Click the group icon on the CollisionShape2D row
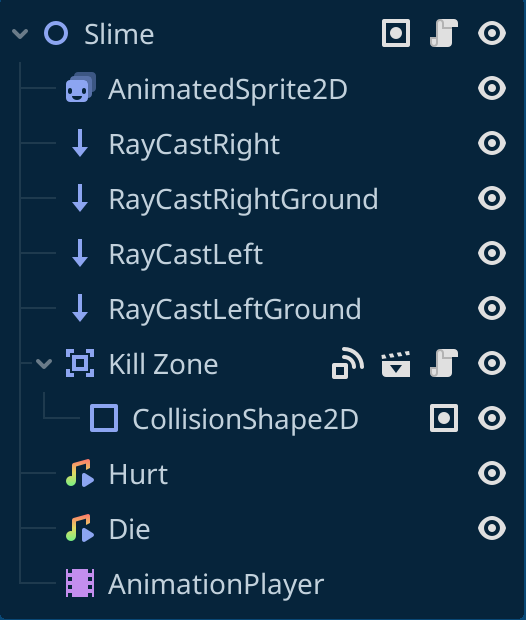Image resolution: width=526 pixels, height=620 pixels. click(x=444, y=418)
